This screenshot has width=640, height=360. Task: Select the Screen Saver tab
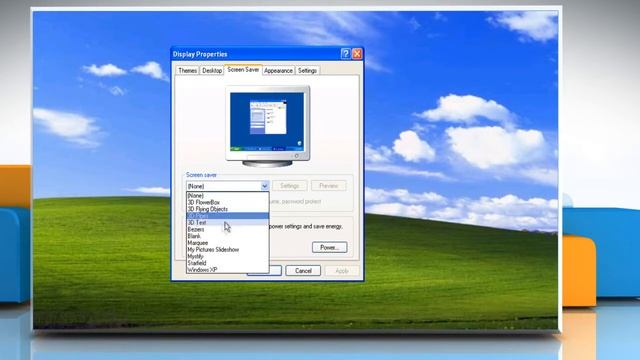[243, 70]
